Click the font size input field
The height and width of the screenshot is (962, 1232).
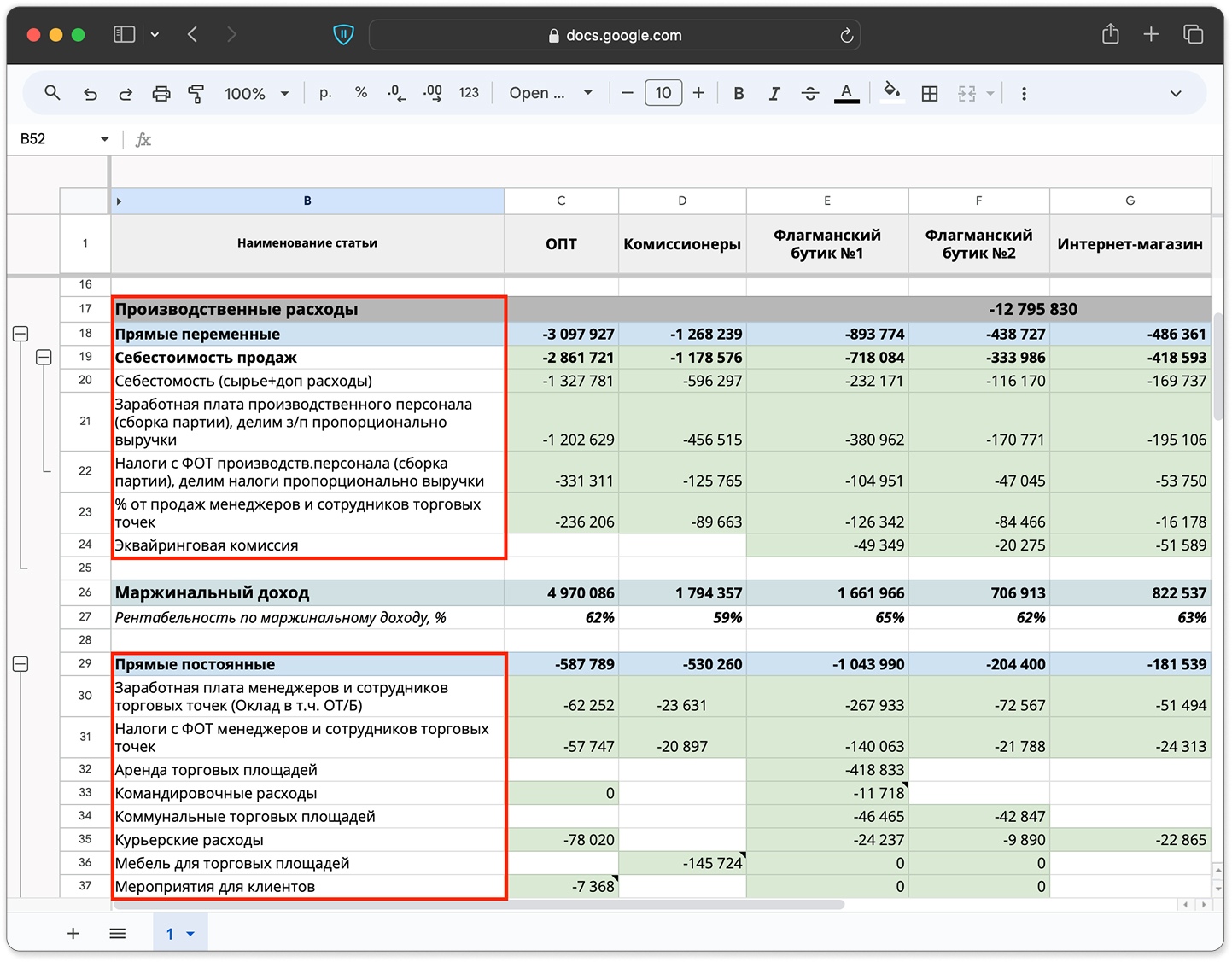663,93
